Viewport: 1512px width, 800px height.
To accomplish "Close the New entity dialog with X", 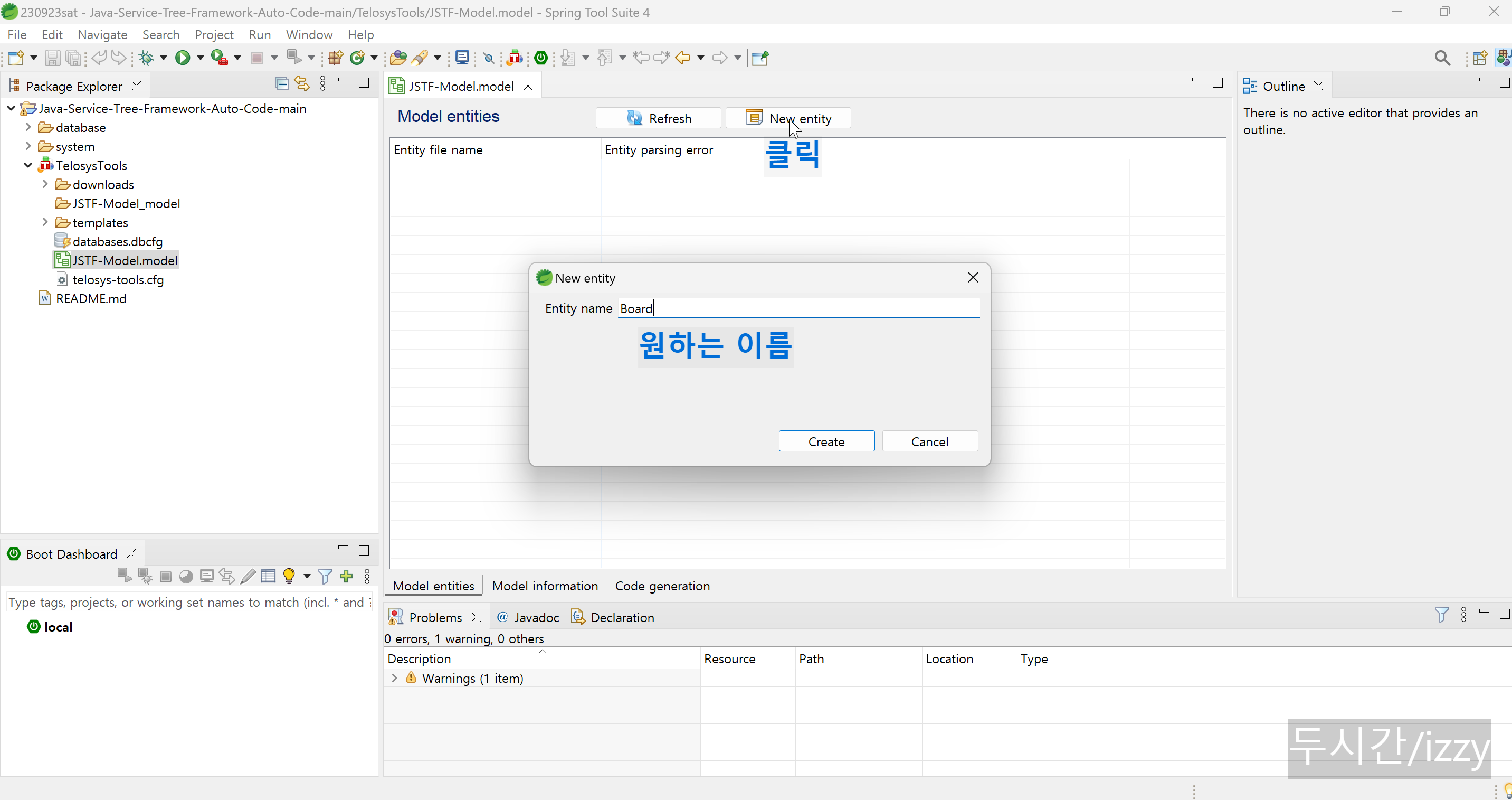I will pyautogui.click(x=973, y=277).
